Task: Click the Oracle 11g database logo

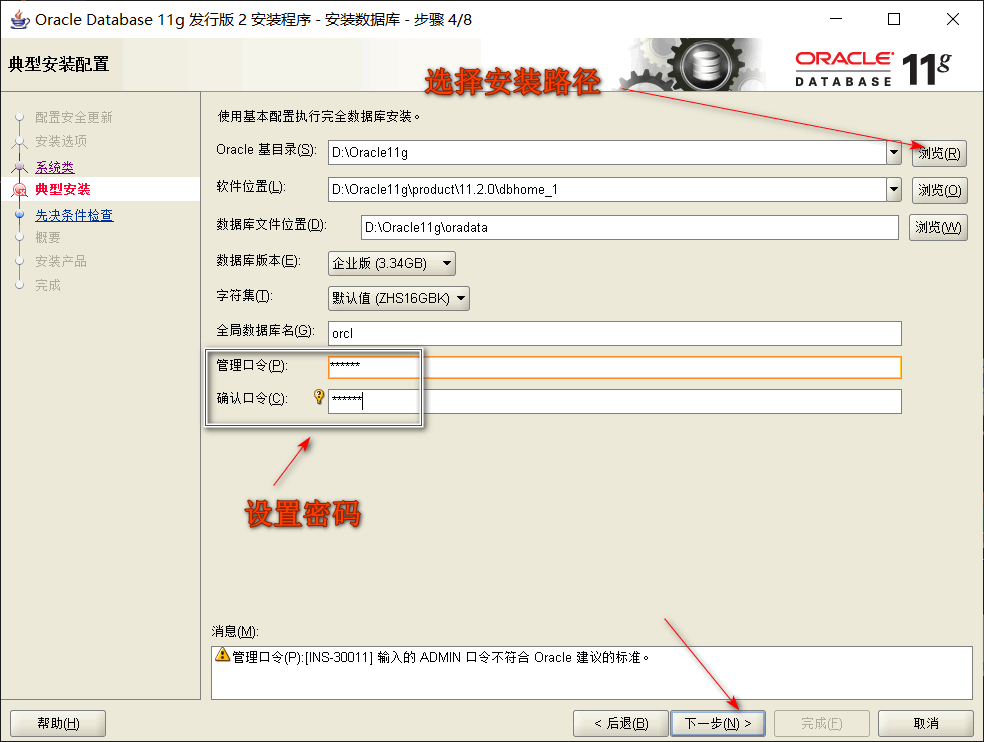Action: click(x=873, y=68)
